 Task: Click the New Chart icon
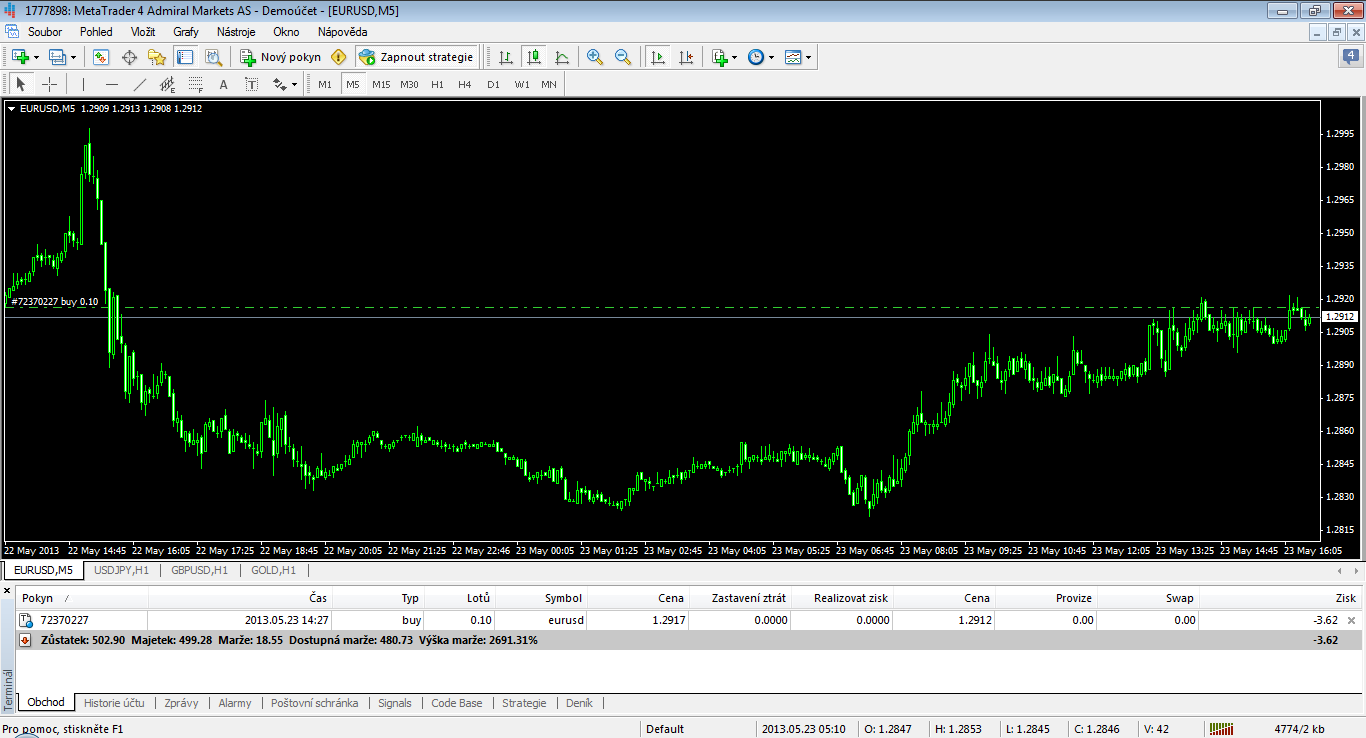[20, 57]
